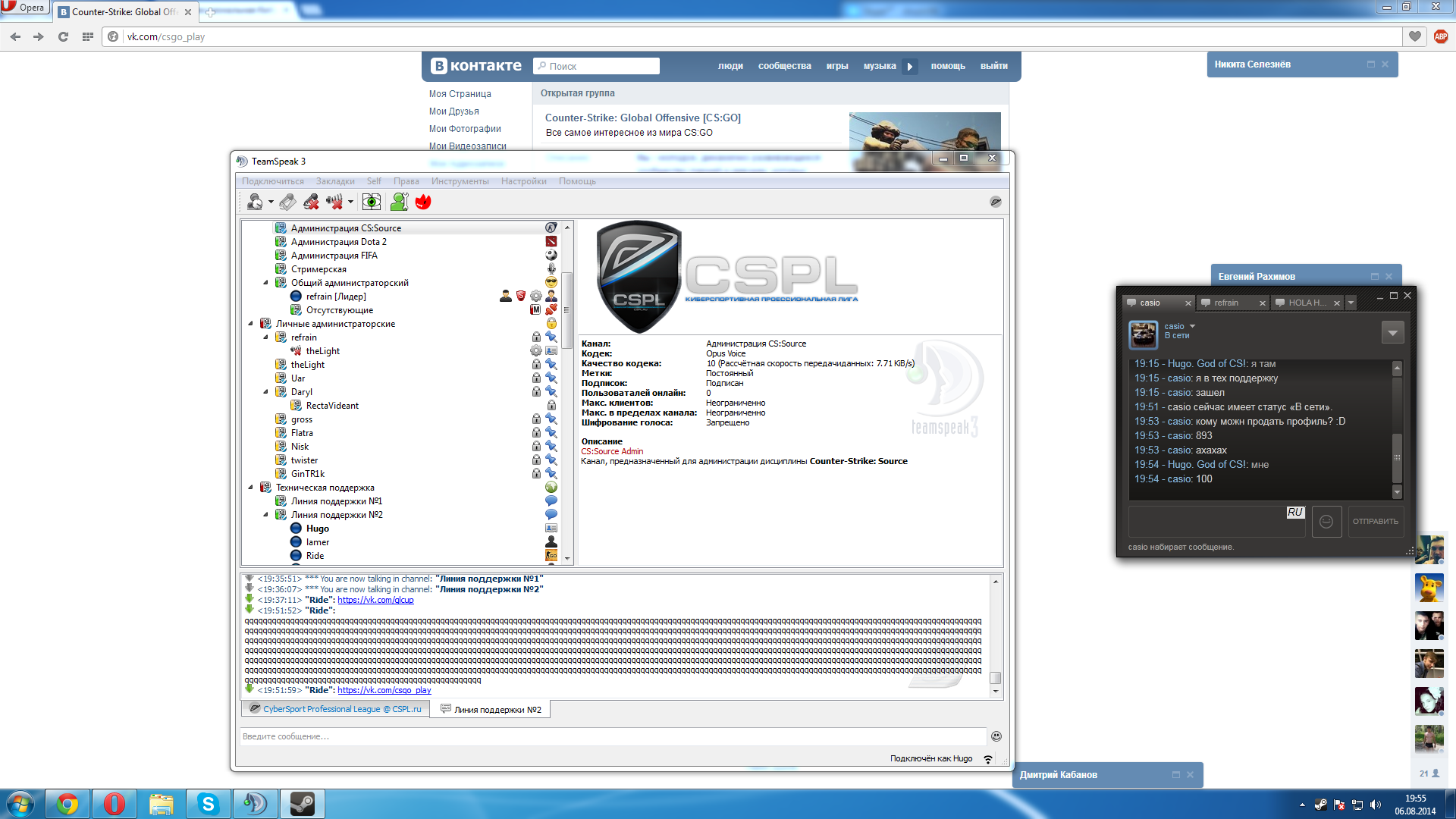Select HOLA H... tab in Steam chat

[1307, 303]
